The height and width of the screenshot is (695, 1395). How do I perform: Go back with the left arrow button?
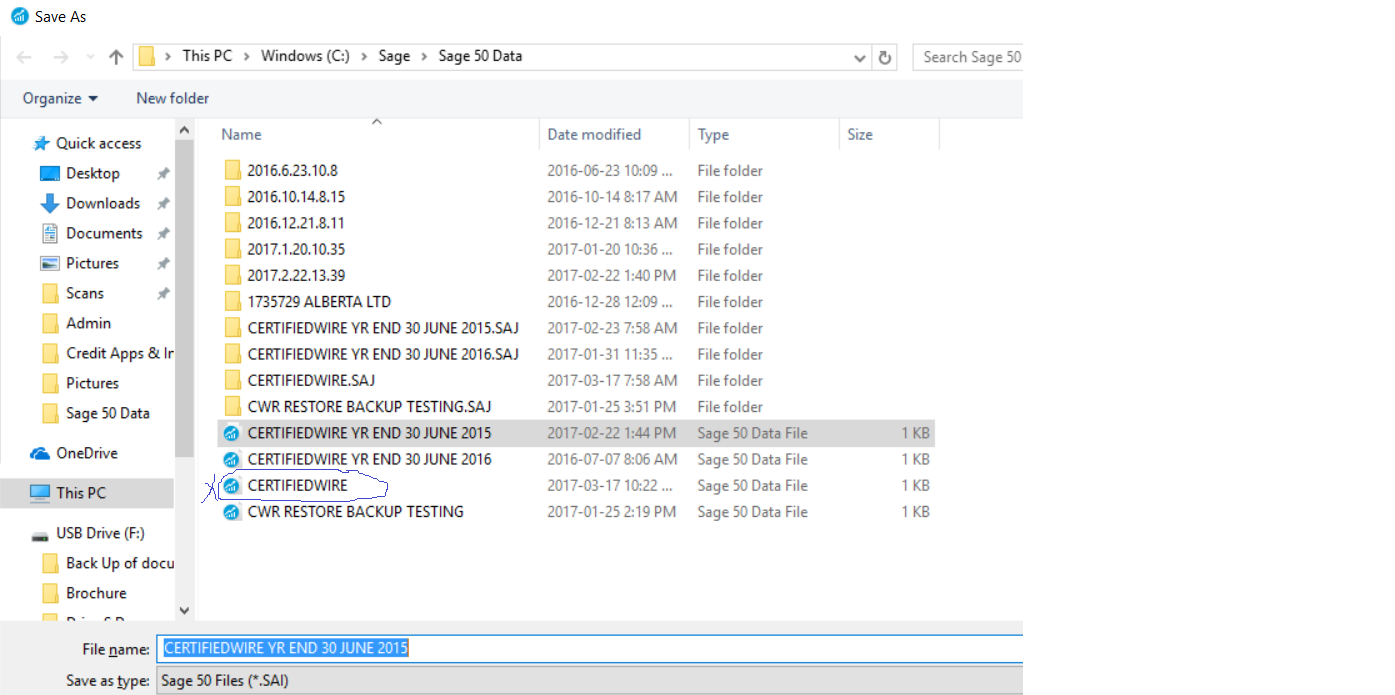click(25, 58)
